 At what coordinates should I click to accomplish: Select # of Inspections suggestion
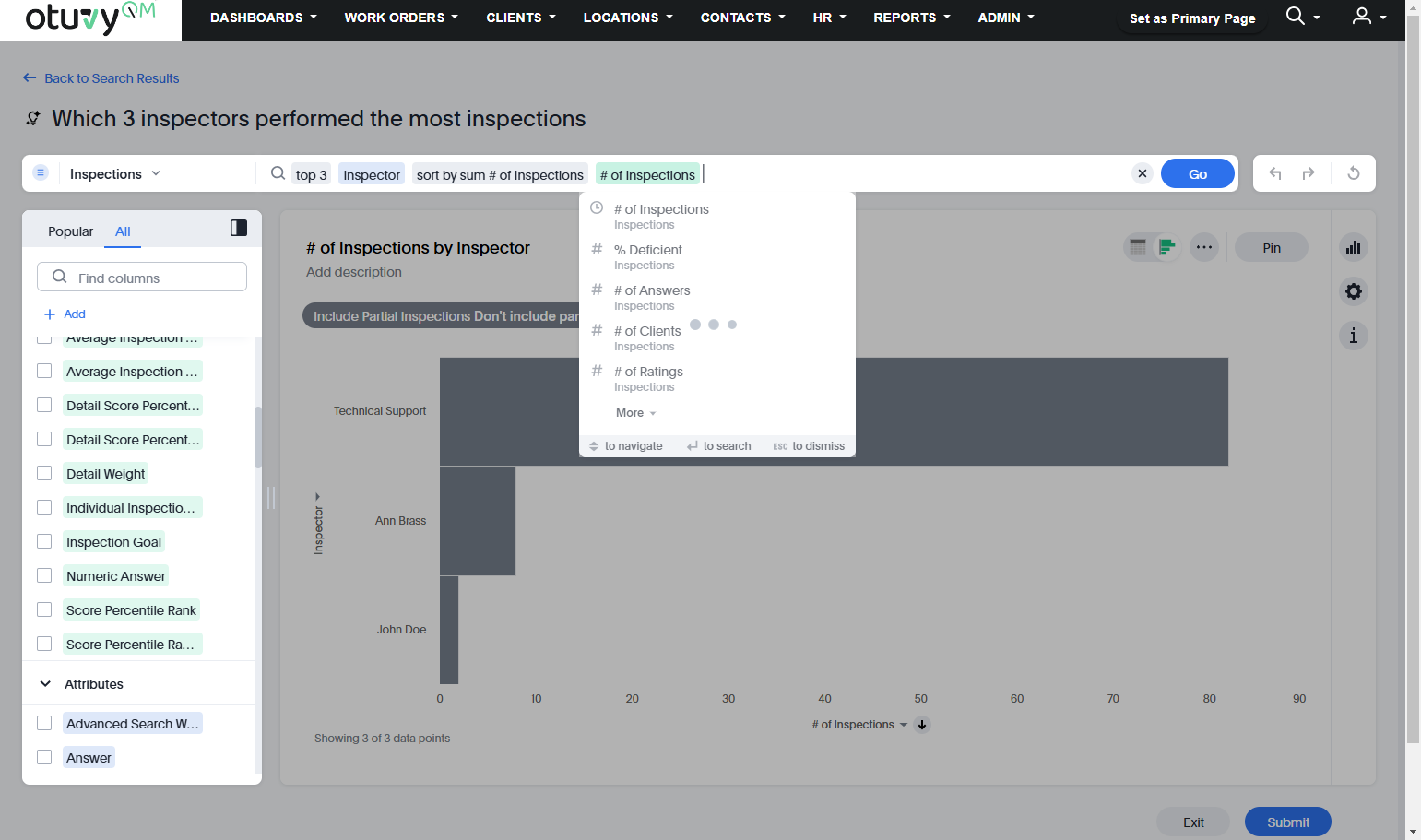717,216
